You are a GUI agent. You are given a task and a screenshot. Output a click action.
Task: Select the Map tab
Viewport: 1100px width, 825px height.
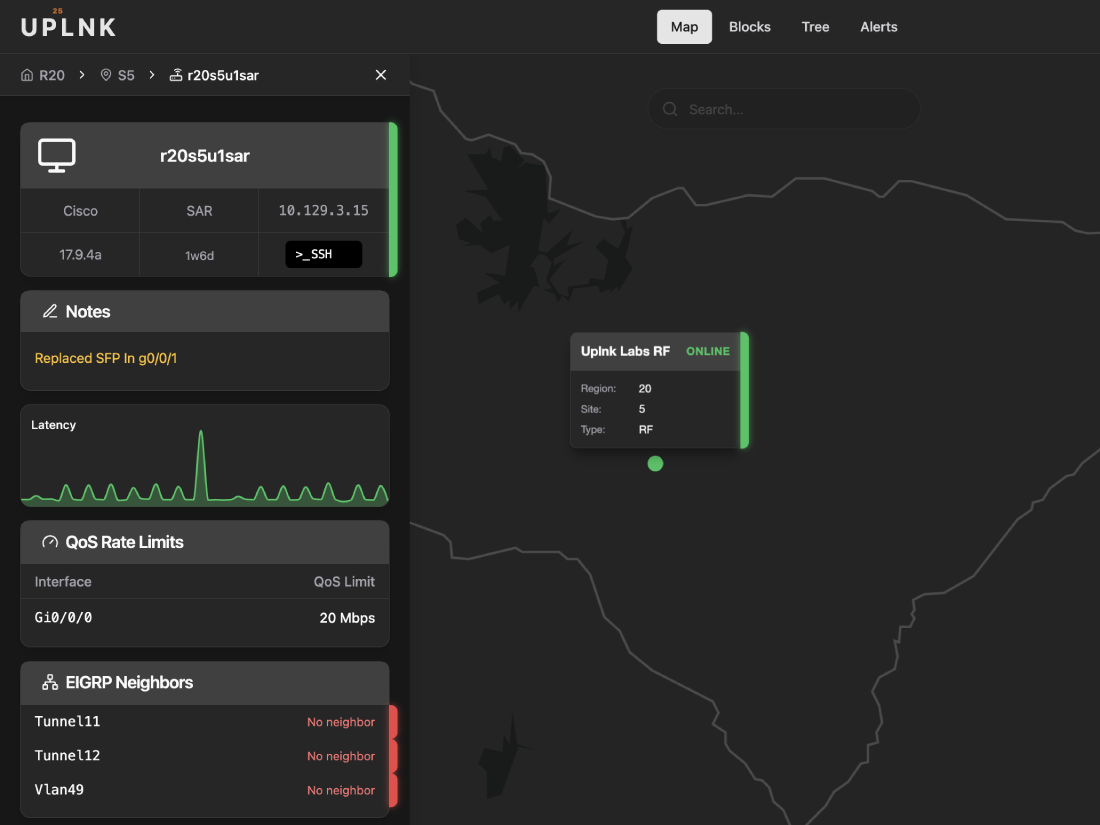[x=684, y=27]
